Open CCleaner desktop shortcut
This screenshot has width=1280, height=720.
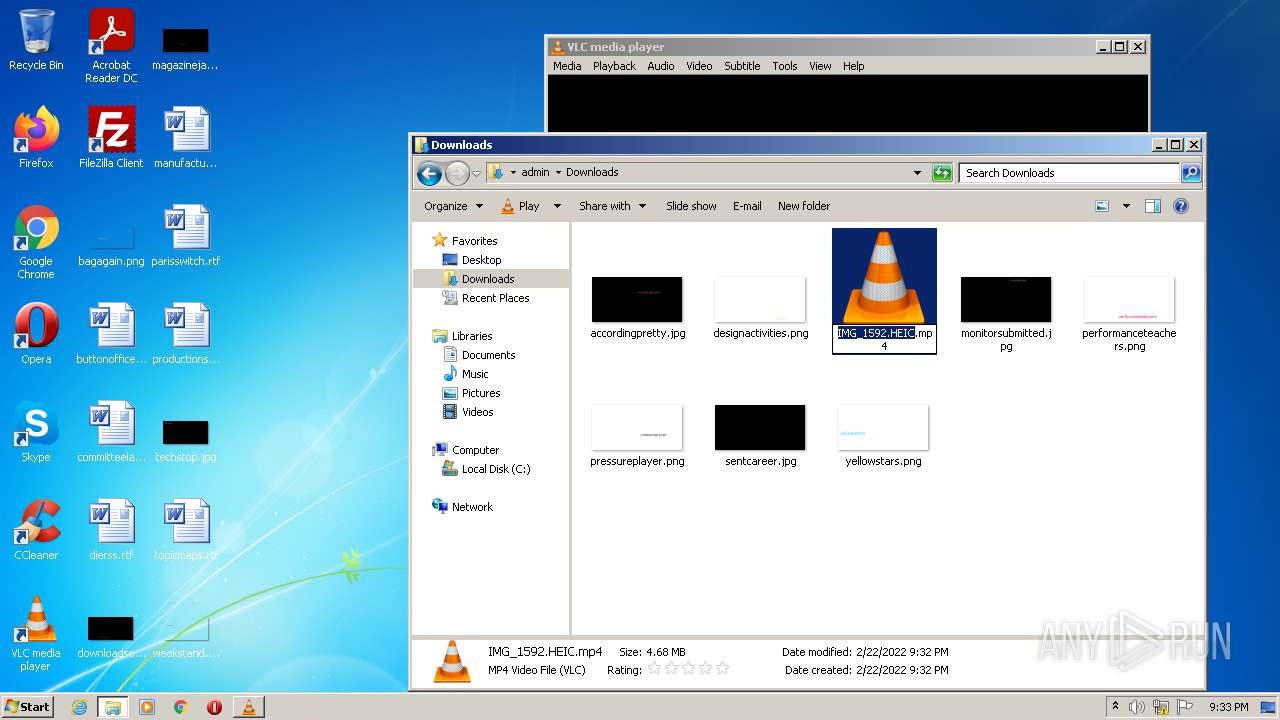click(36, 530)
